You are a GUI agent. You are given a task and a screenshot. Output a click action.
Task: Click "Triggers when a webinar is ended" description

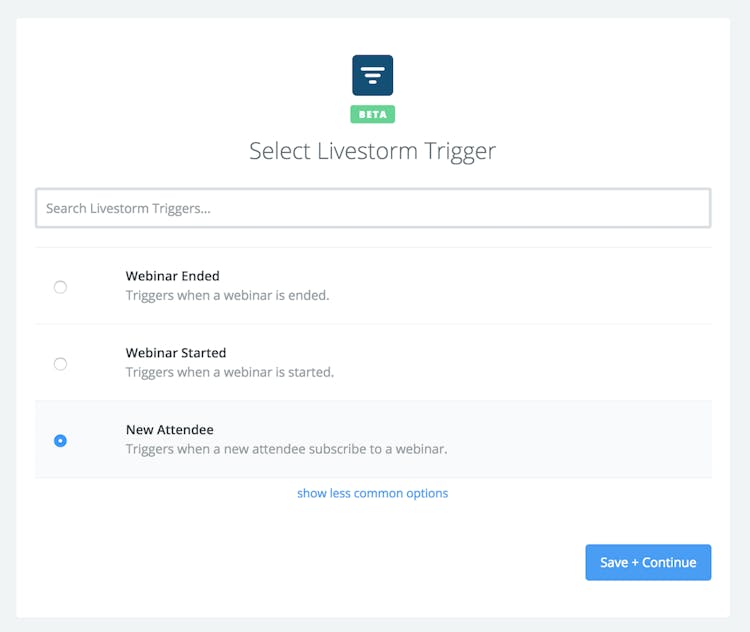(227, 296)
